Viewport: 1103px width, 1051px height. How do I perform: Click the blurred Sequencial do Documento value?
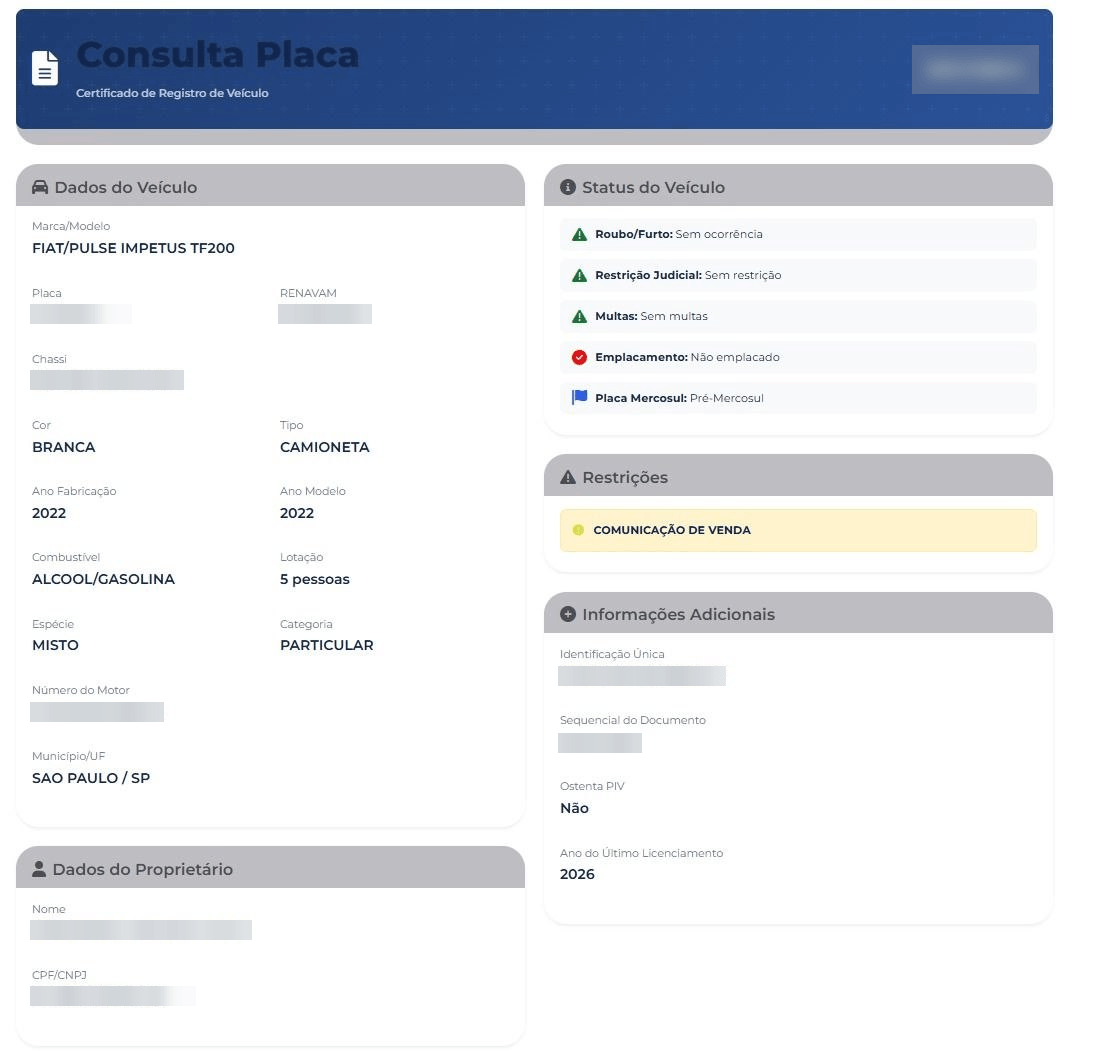[600, 743]
